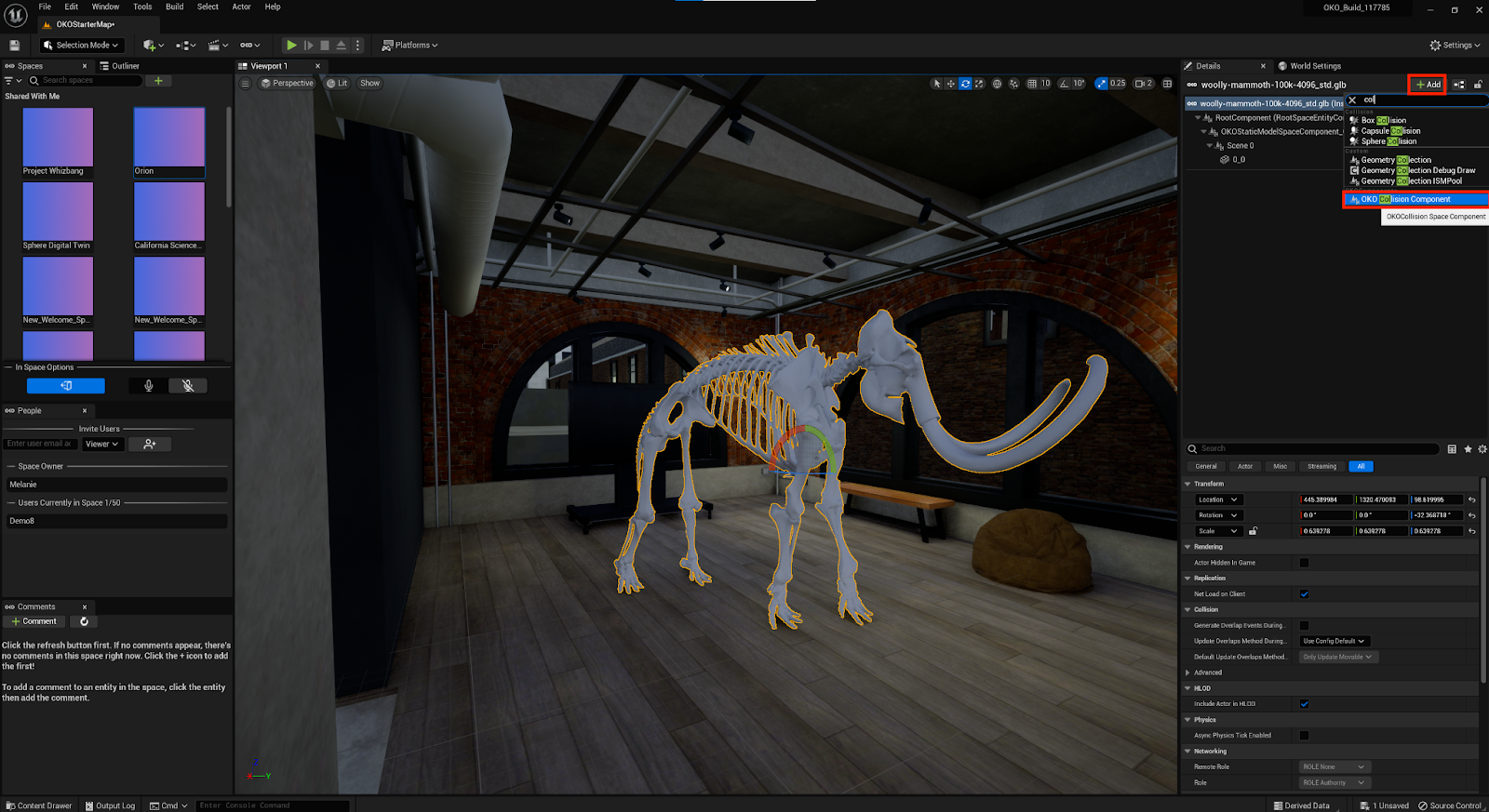Open viewport options hamburger menu
This screenshot has width=1489, height=812.
(x=245, y=84)
